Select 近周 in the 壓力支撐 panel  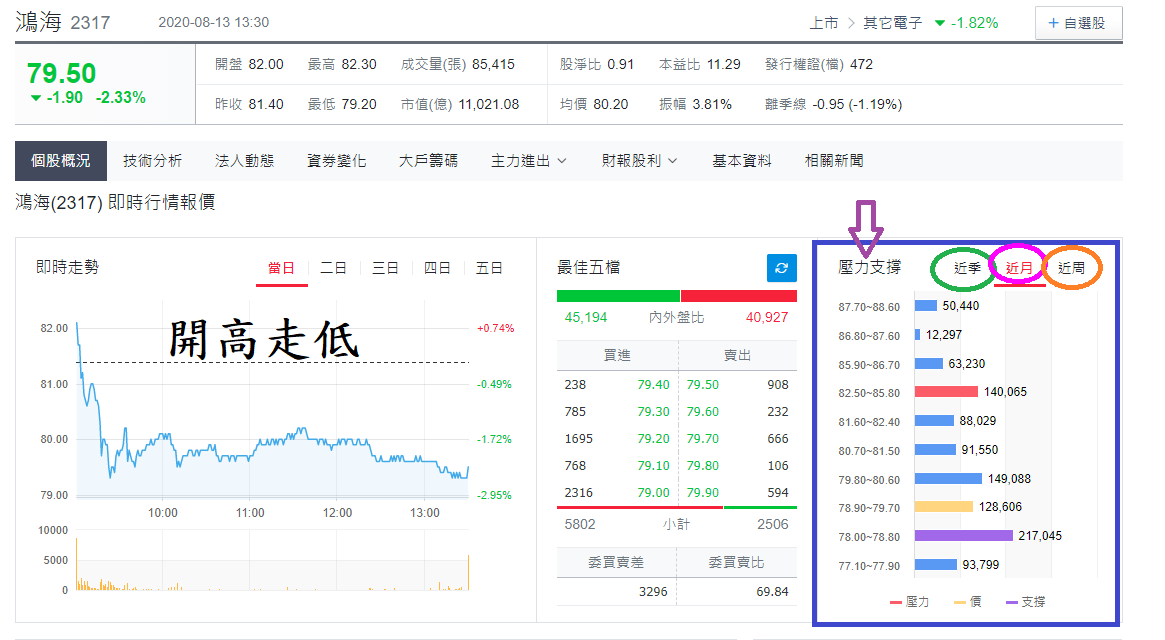pyautogui.click(x=1071, y=268)
